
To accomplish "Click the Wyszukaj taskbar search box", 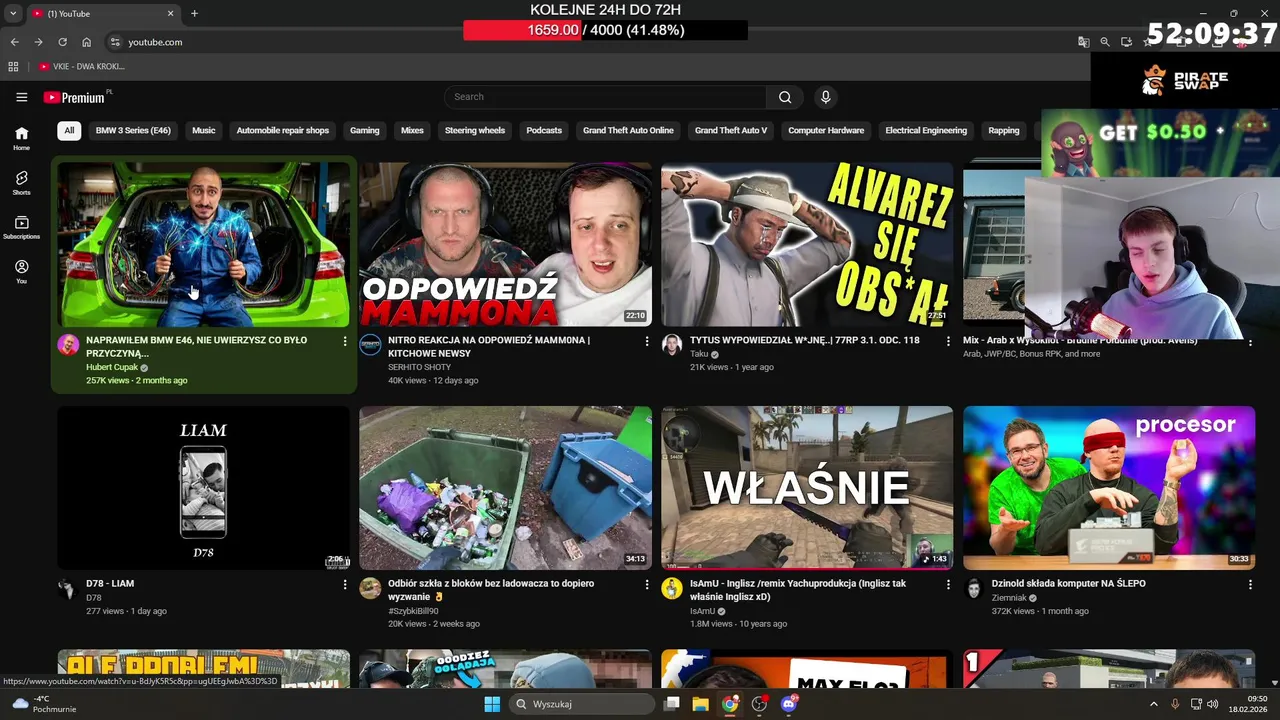I will (582, 704).
